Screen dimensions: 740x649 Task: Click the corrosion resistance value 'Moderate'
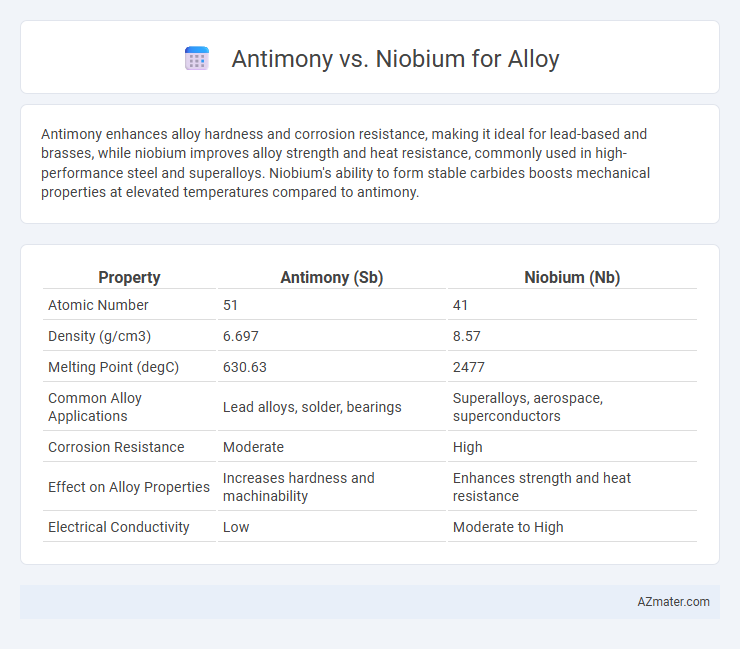[253, 447]
